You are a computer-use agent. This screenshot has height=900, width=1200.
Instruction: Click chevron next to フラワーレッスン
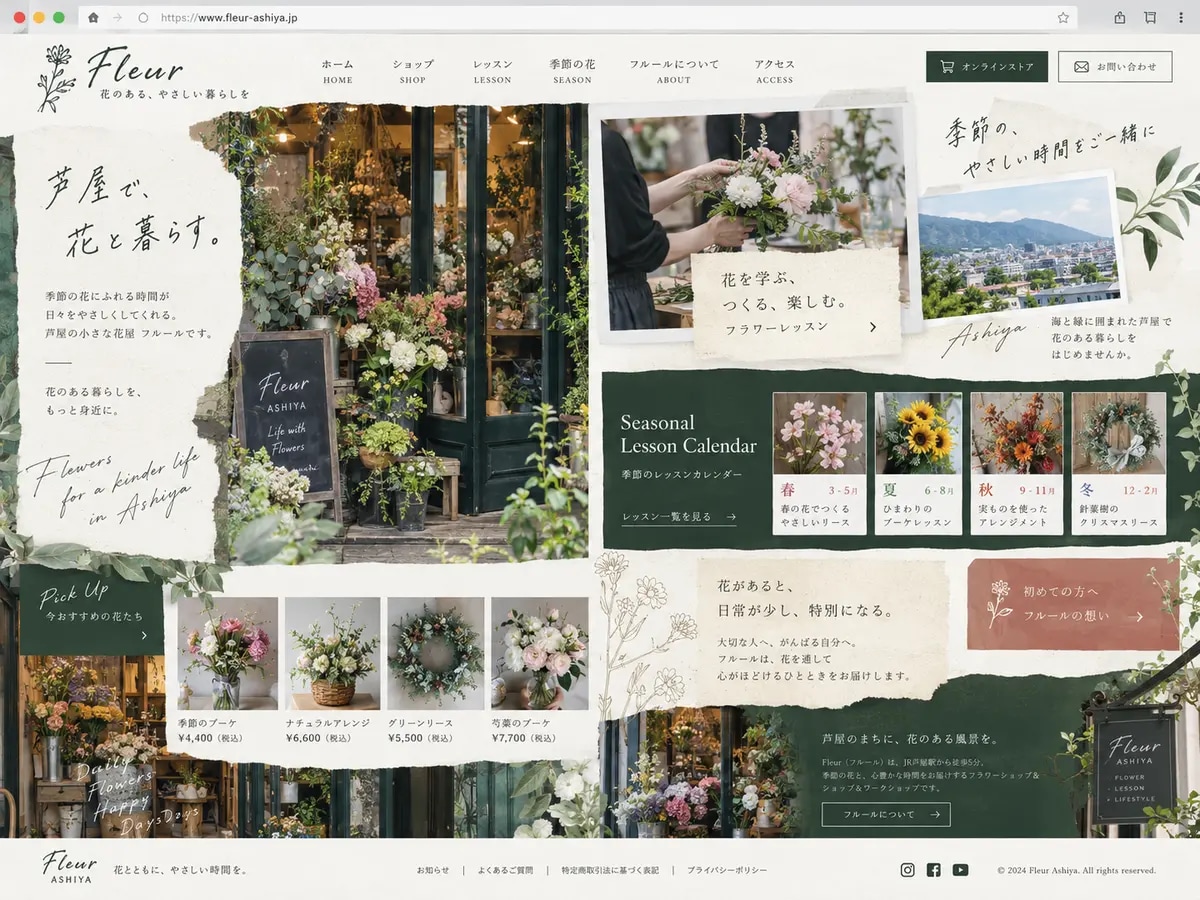(x=873, y=327)
